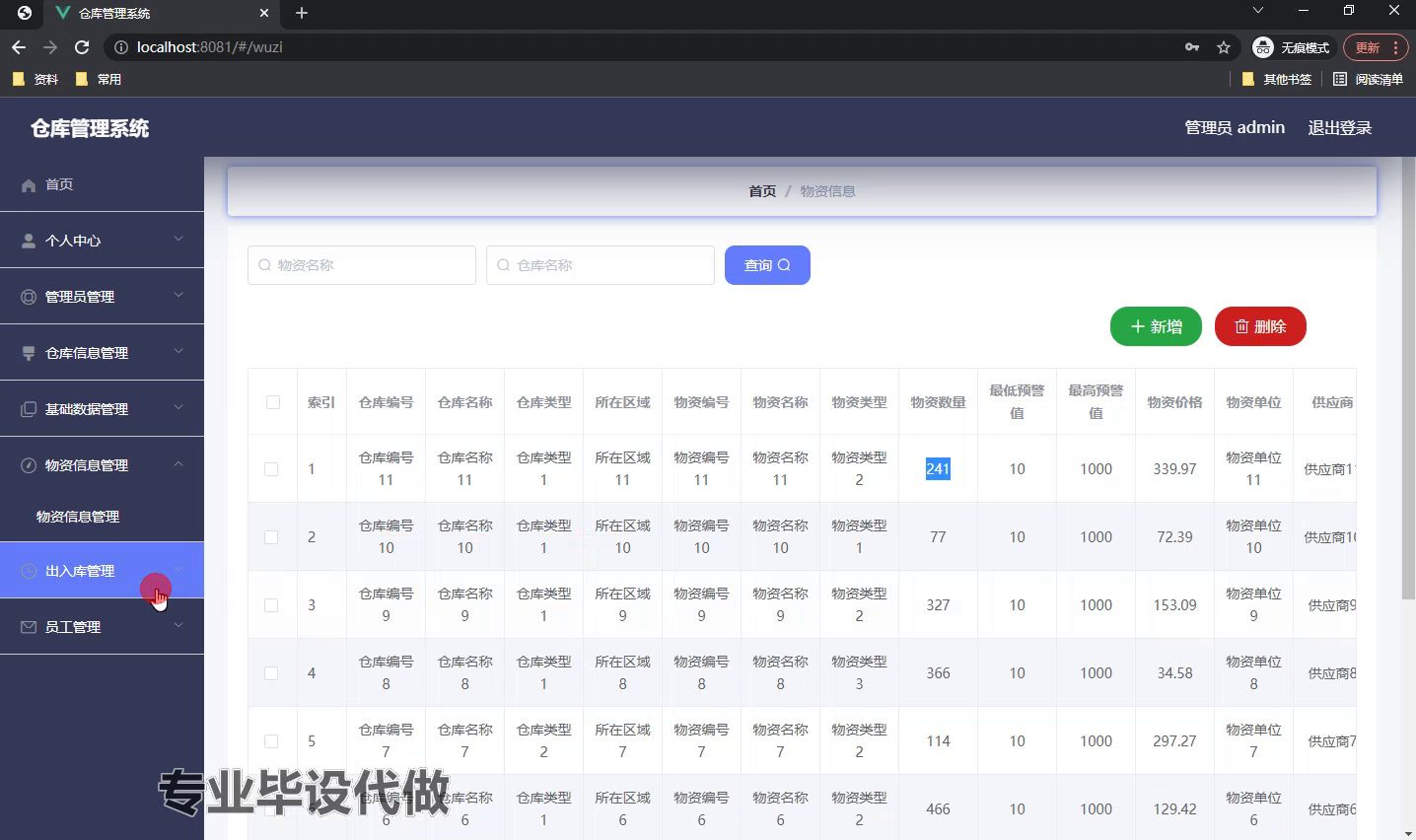Click the site info icon before localhost
The image size is (1416, 840).
121,47
